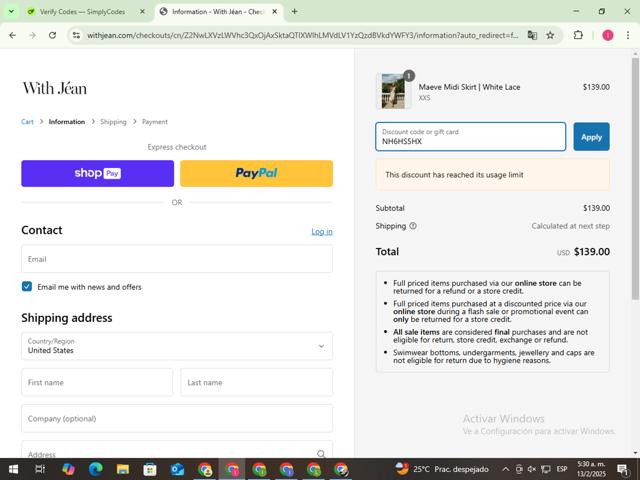Open Task View on the taskbar
The width and height of the screenshot is (640, 480).
[x=40, y=469]
